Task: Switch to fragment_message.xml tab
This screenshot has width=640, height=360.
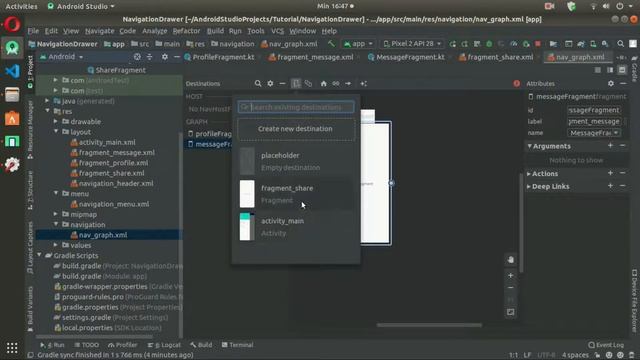Action: pos(311,57)
